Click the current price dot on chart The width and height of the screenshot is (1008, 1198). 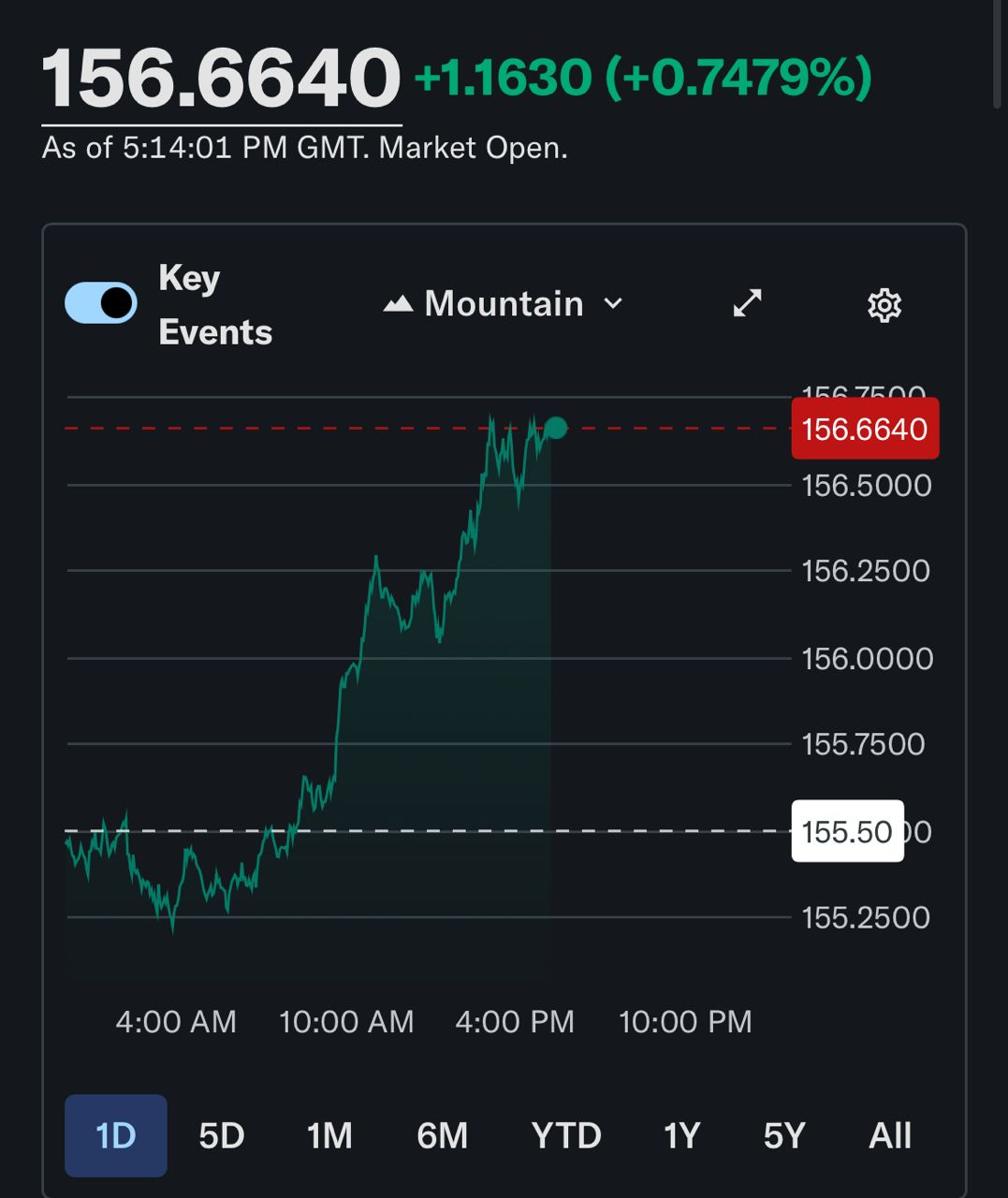point(556,428)
